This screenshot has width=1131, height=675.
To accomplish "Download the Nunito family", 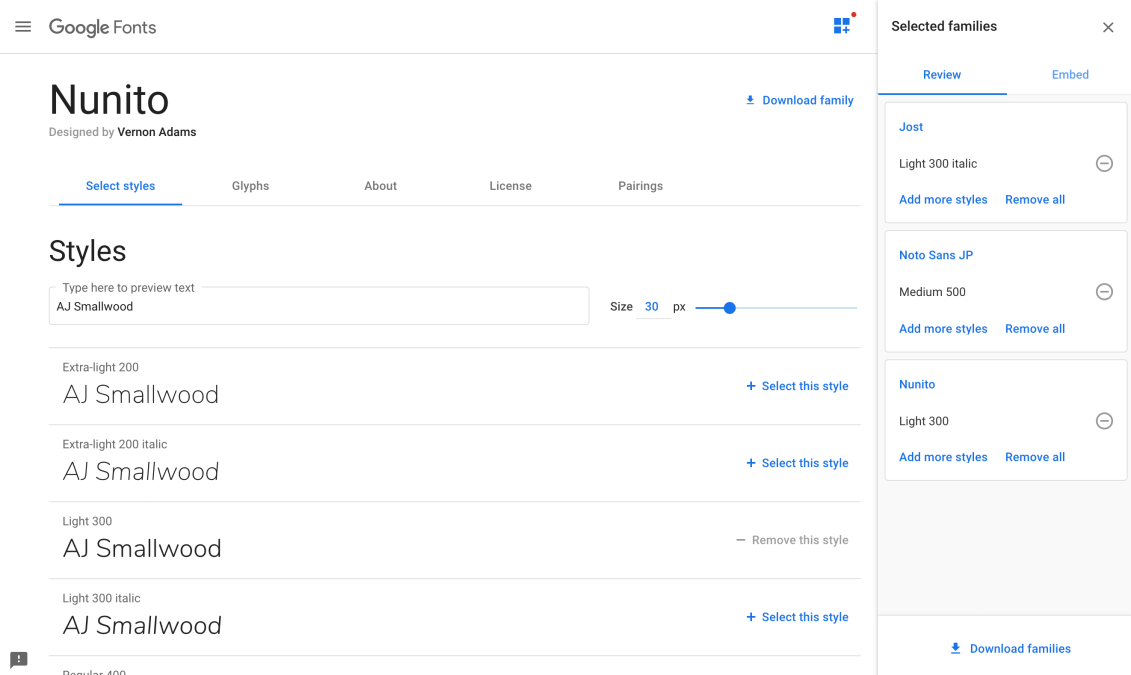I will pyautogui.click(x=799, y=100).
